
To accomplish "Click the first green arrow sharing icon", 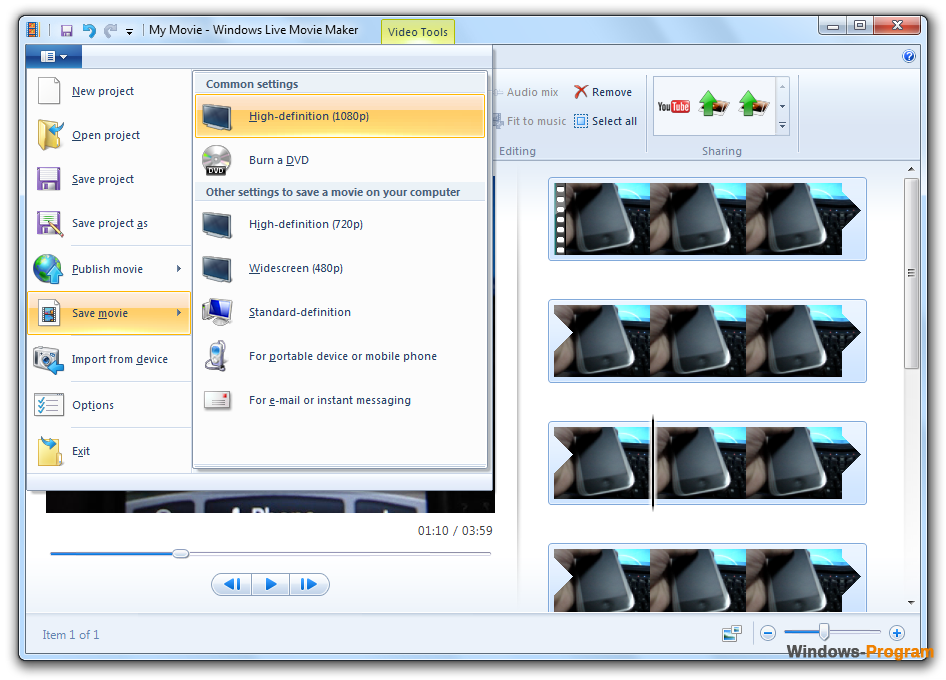I will [714, 104].
